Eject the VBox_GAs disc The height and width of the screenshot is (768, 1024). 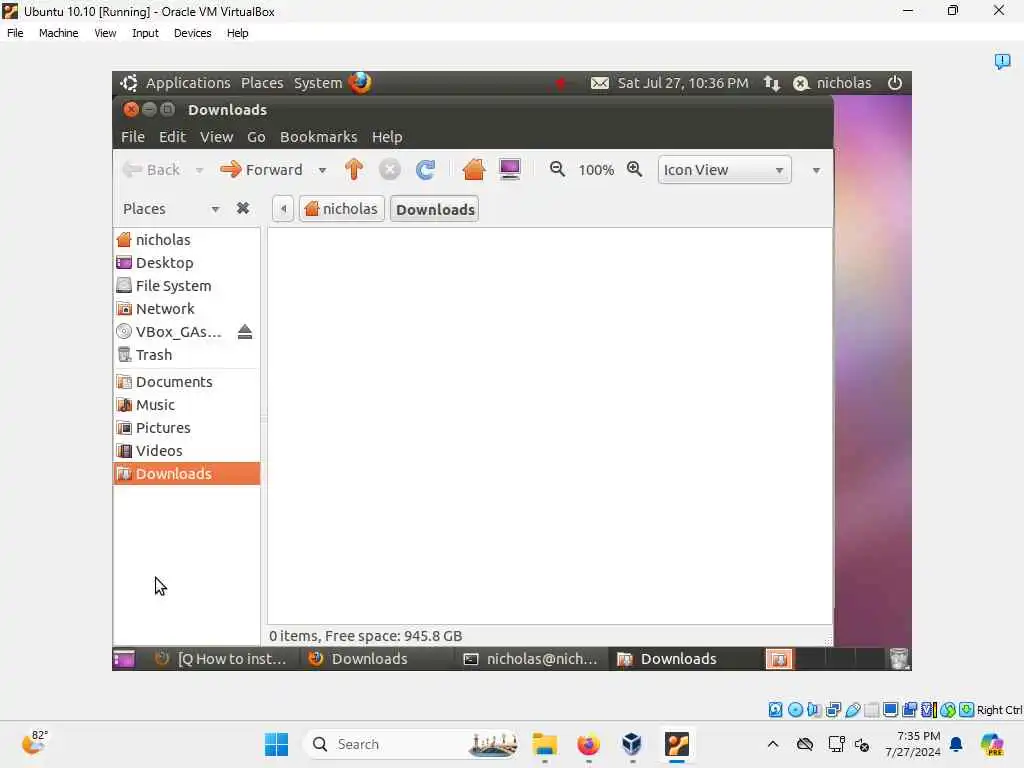point(245,332)
